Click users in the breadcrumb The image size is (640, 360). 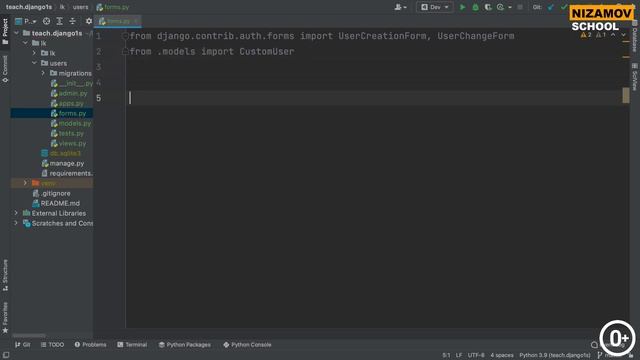80,7
